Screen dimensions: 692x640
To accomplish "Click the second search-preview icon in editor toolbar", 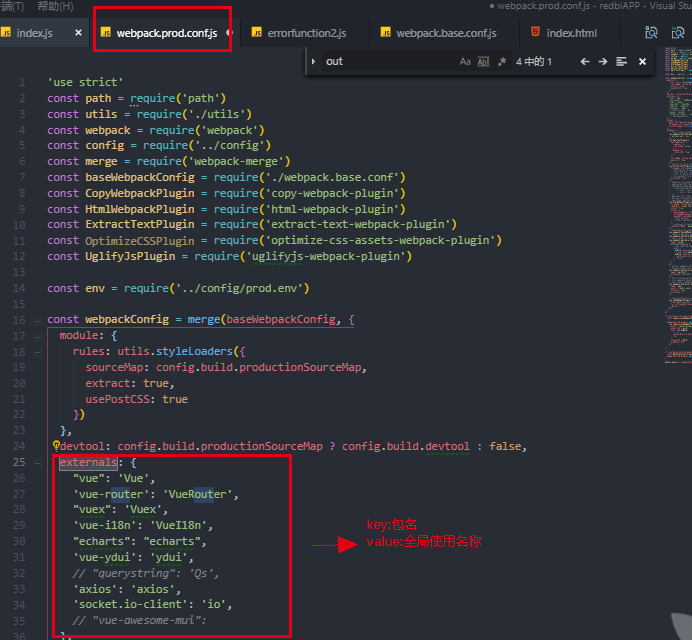I will [677, 33].
